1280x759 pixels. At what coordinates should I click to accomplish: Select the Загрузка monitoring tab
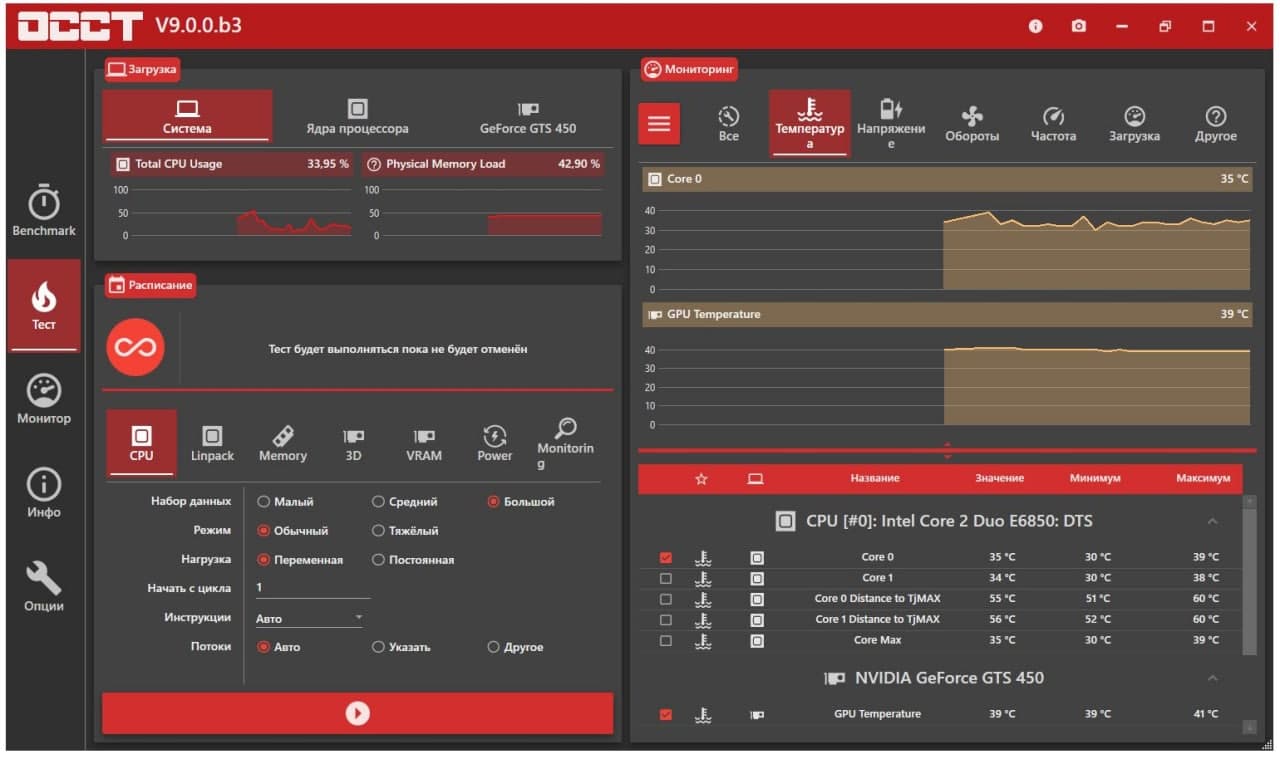tap(1134, 124)
